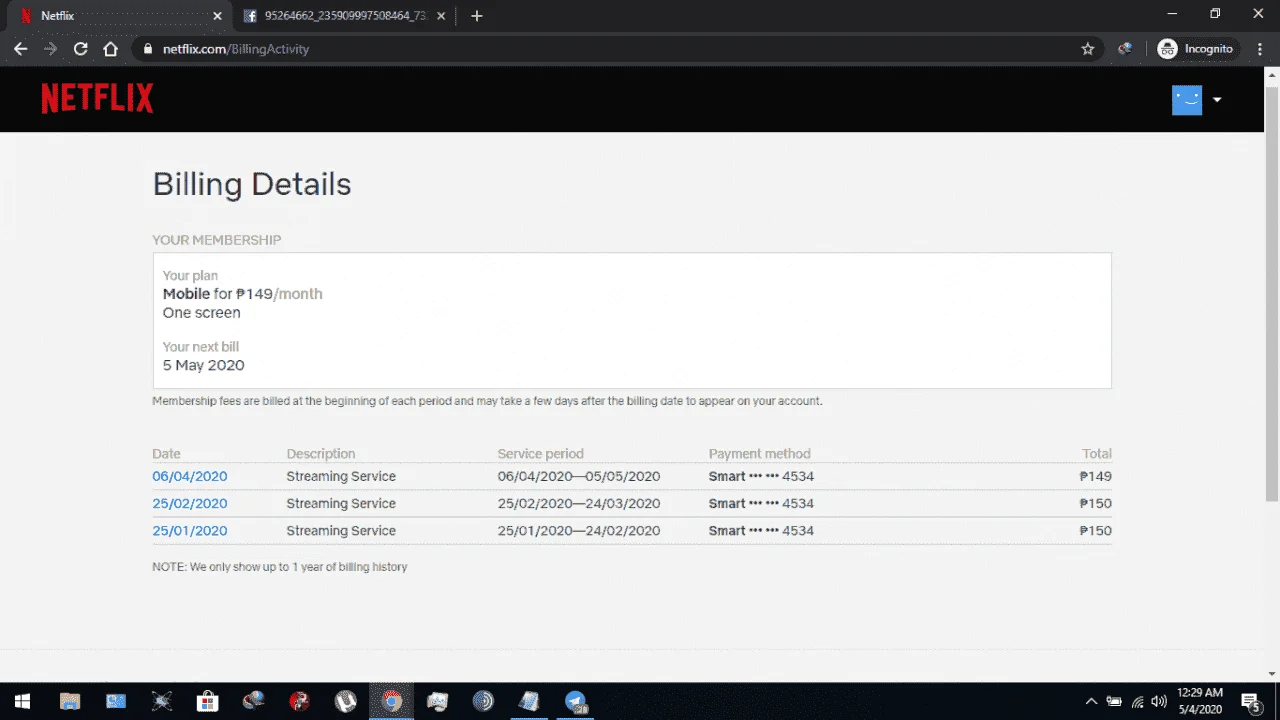This screenshot has width=1280, height=720.
Task: Open the volume control tray icon
Action: pyautogui.click(x=1160, y=701)
